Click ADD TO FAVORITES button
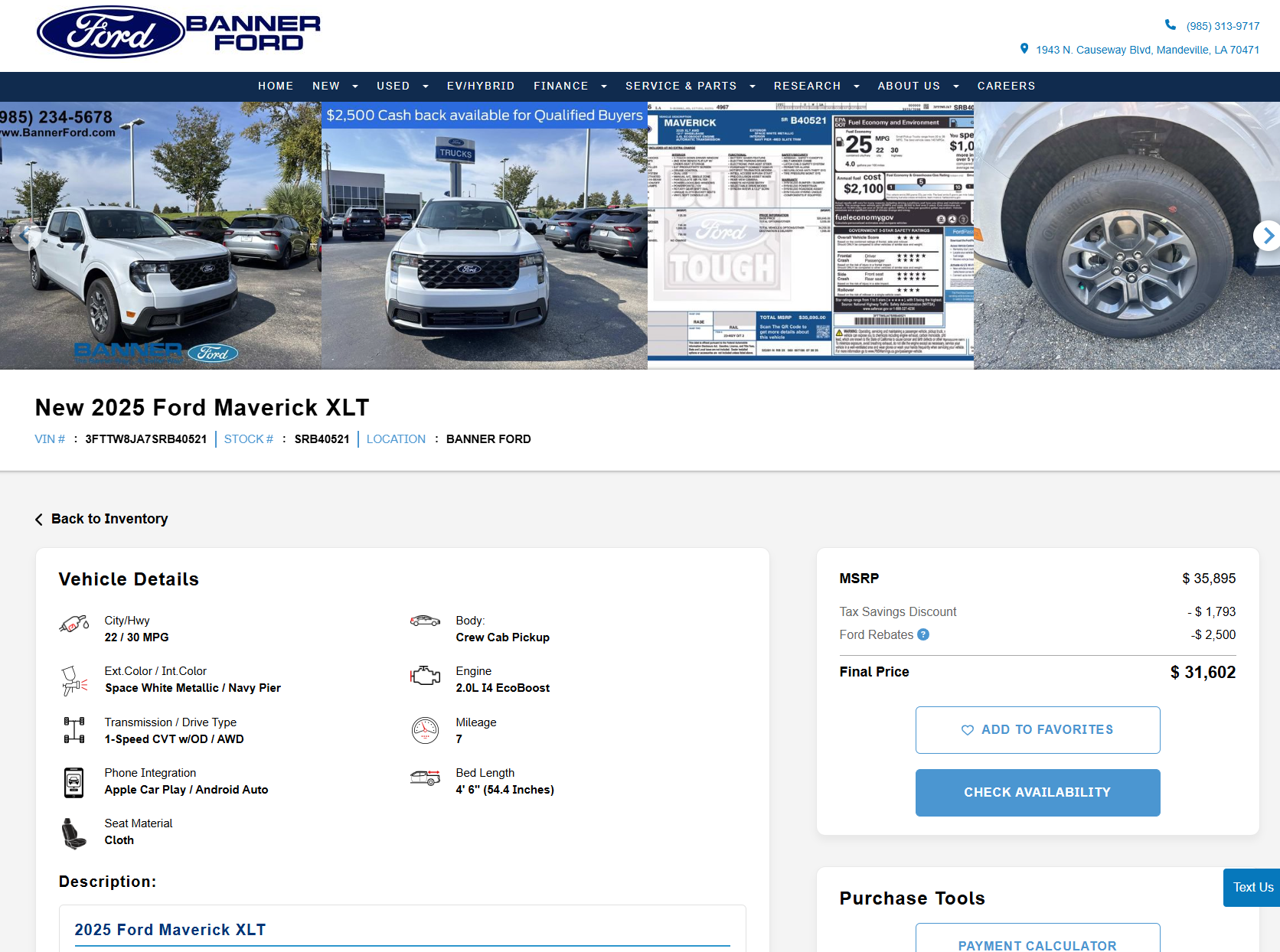This screenshot has width=1280, height=952. (x=1037, y=730)
